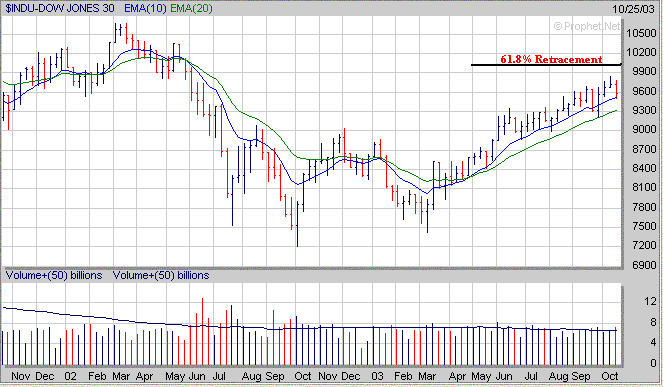Click the 6900 price axis label

[644, 265]
